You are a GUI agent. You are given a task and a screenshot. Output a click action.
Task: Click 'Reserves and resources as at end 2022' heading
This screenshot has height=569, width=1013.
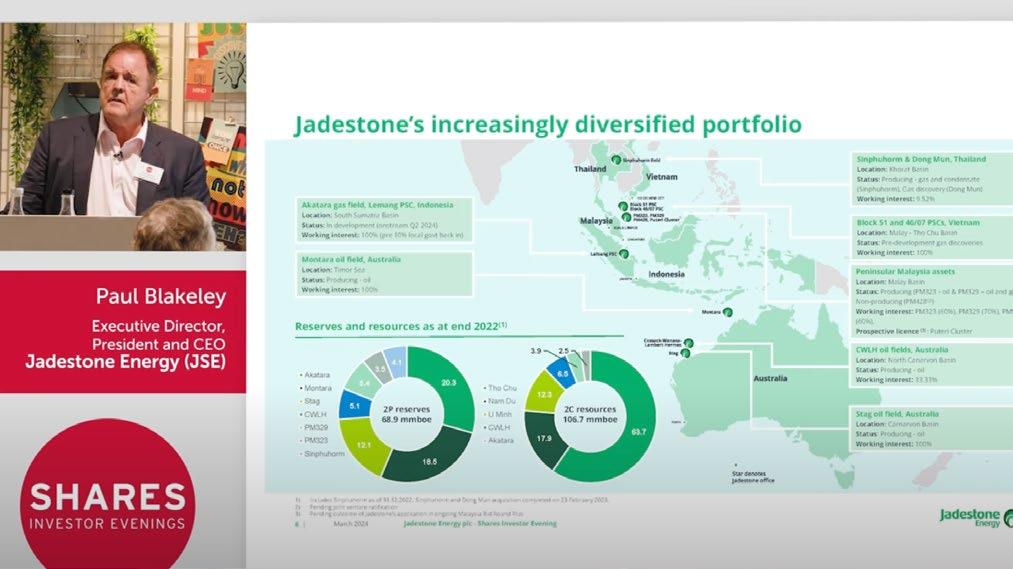point(401,326)
